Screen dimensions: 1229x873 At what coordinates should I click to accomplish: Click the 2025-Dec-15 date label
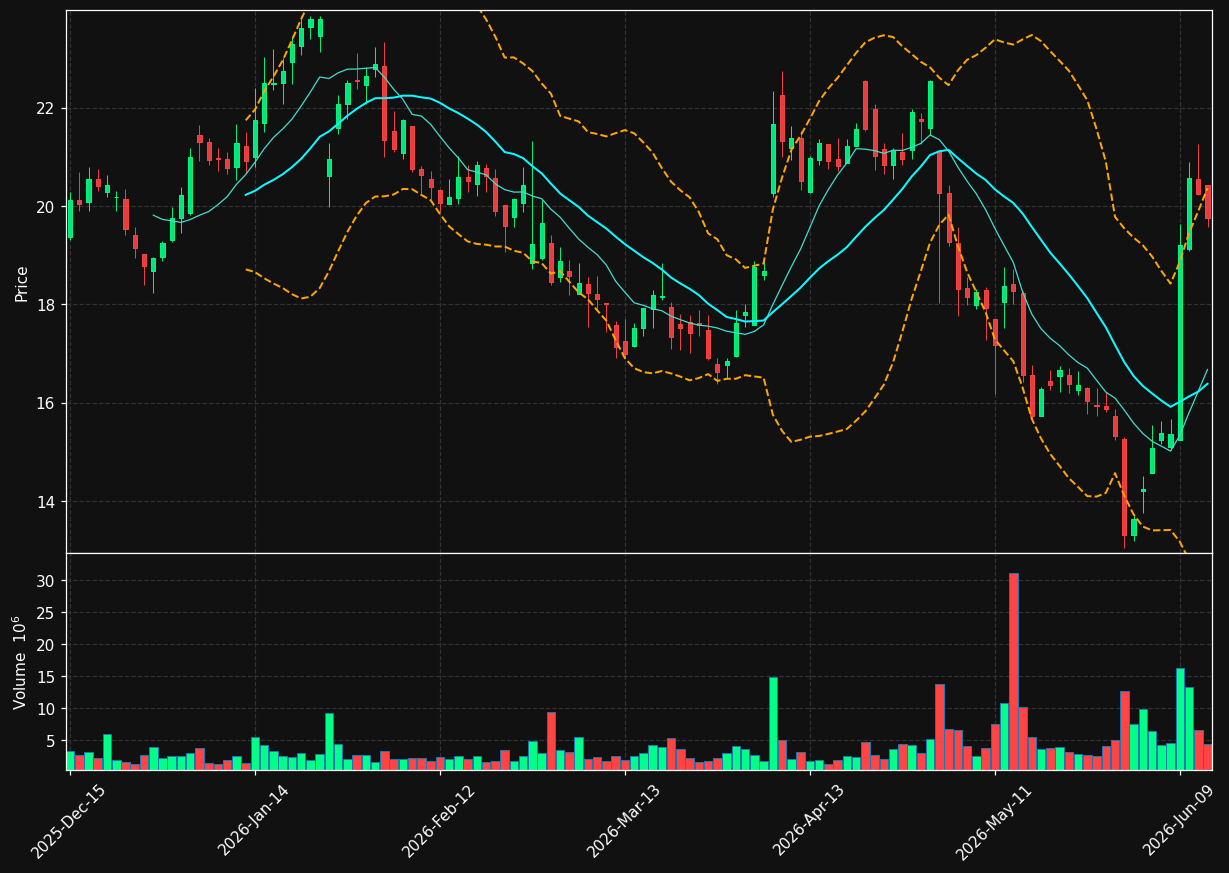tap(69, 822)
